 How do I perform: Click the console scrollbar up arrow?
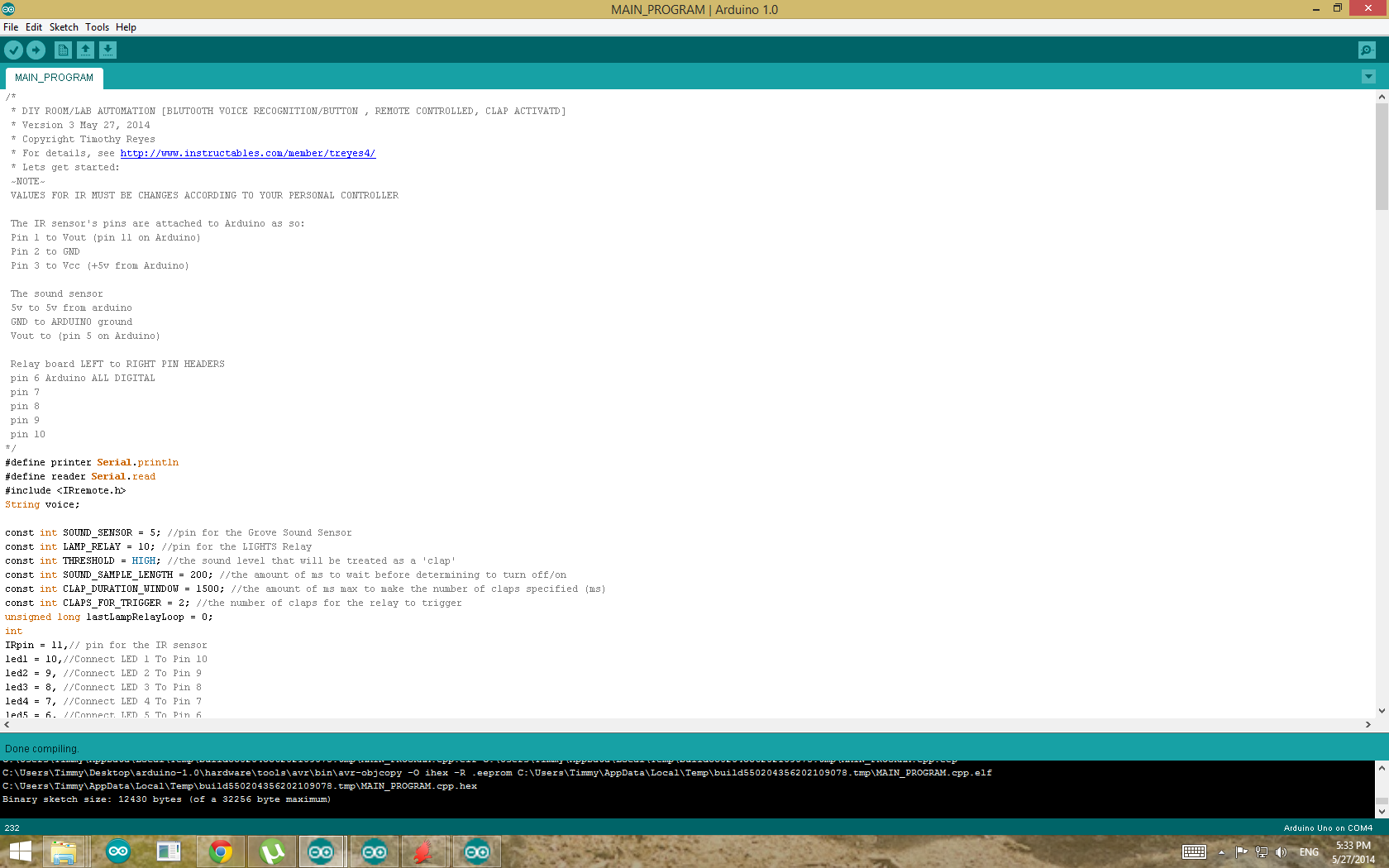click(1382, 768)
